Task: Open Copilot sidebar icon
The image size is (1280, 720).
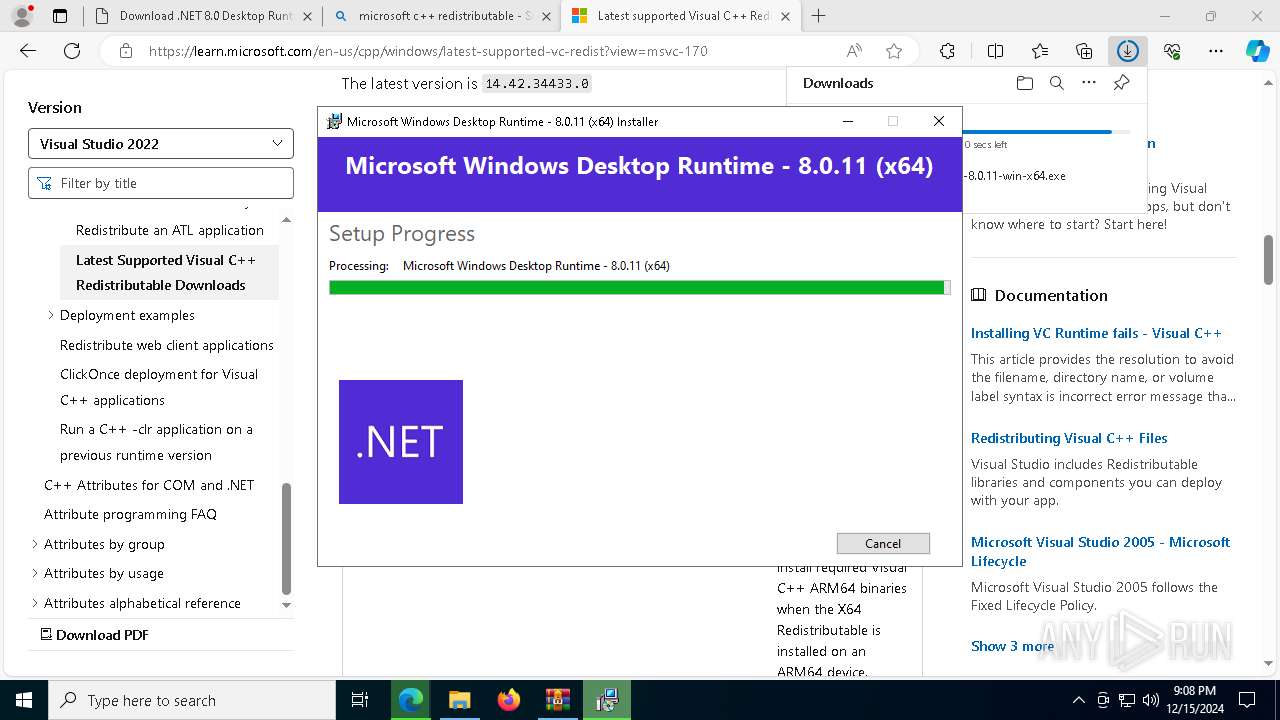Action: [x=1258, y=51]
